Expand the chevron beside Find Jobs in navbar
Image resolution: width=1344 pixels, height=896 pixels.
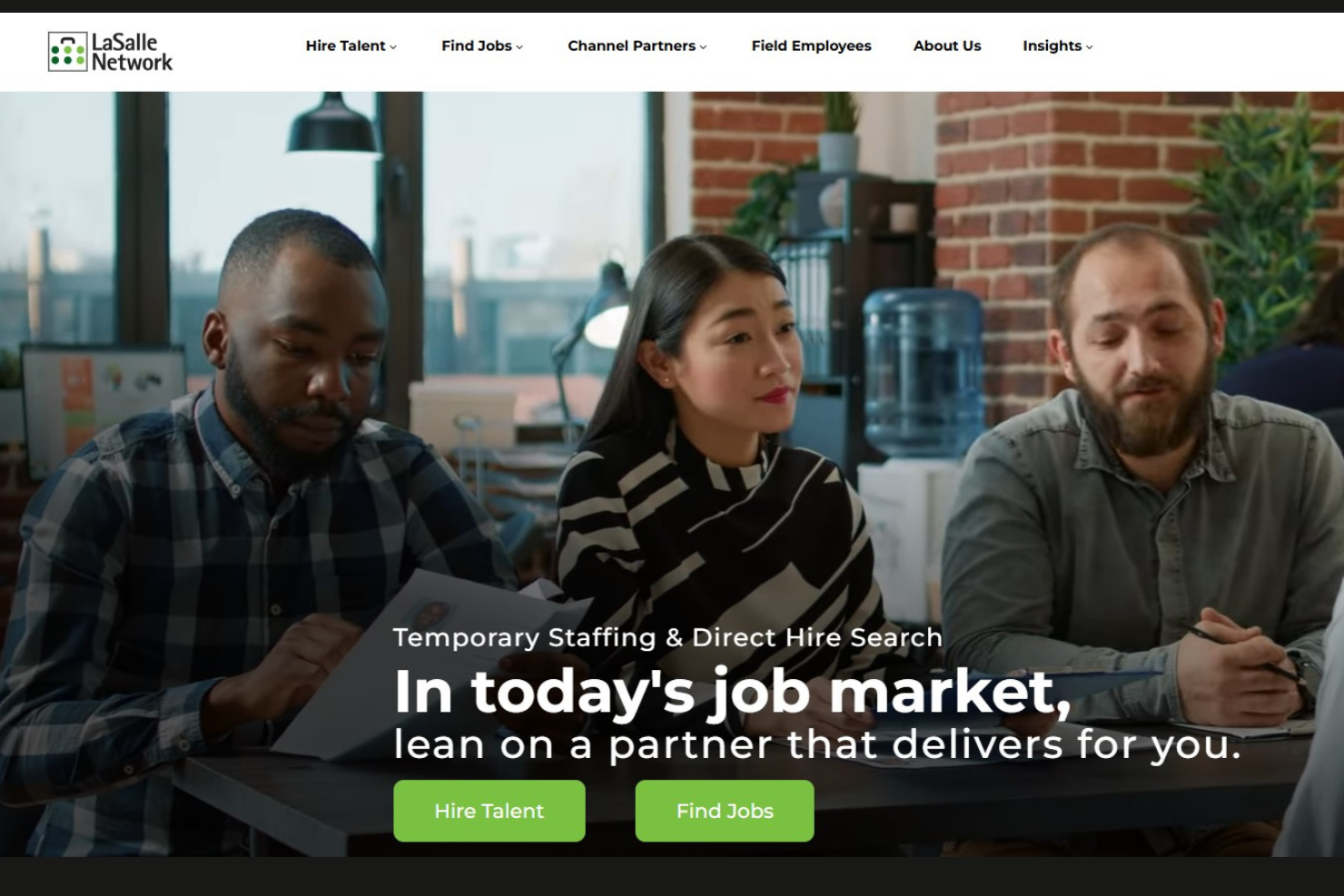click(x=519, y=47)
